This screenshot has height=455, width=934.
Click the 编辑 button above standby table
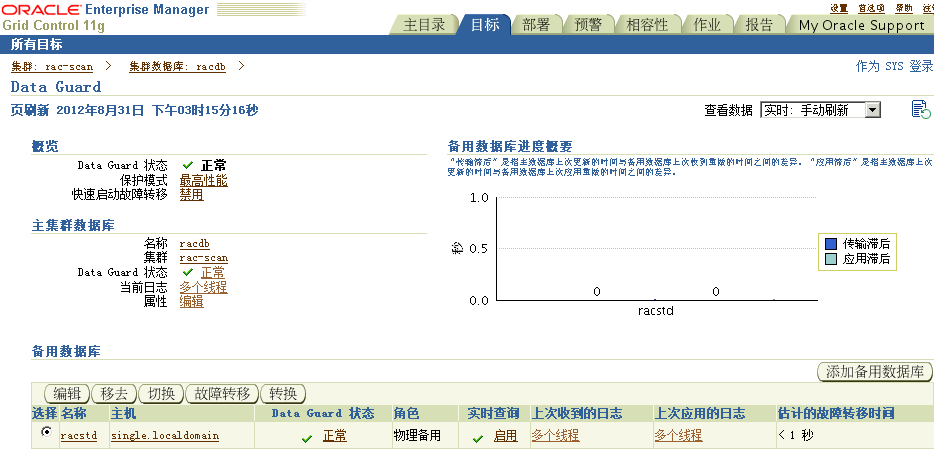(67, 394)
